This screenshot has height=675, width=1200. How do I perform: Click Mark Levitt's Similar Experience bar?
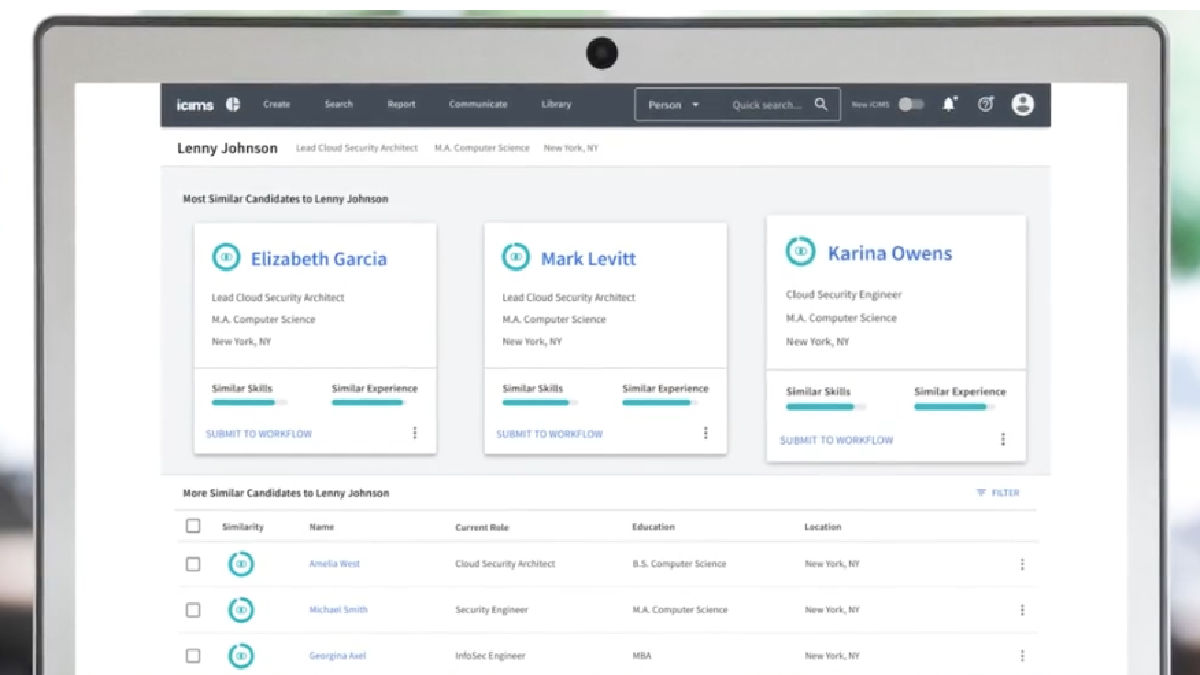[x=660, y=402]
